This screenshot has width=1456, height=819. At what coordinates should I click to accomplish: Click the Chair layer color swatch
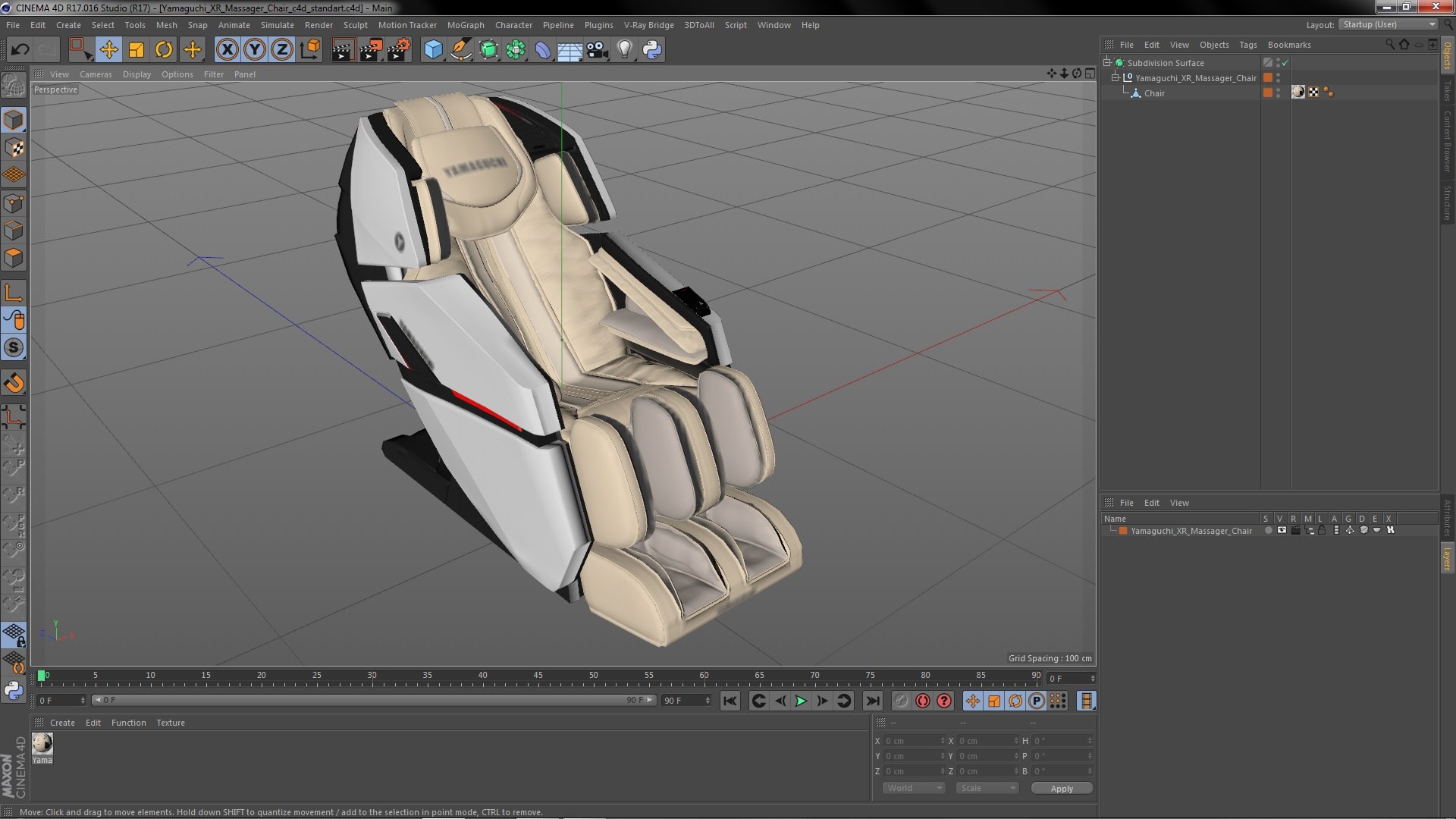pyautogui.click(x=1267, y=93)
